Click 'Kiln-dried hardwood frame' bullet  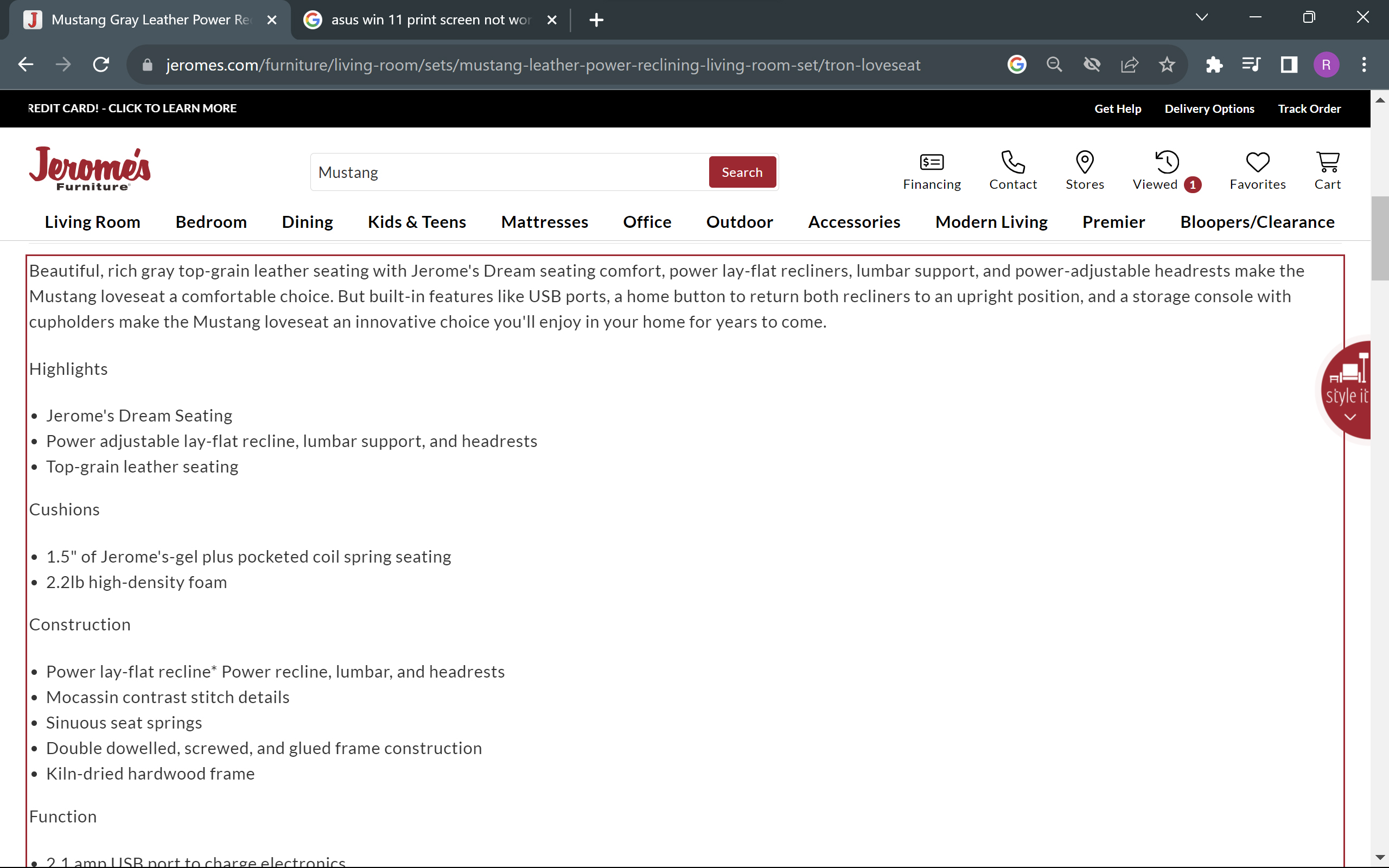pos(150,774)
